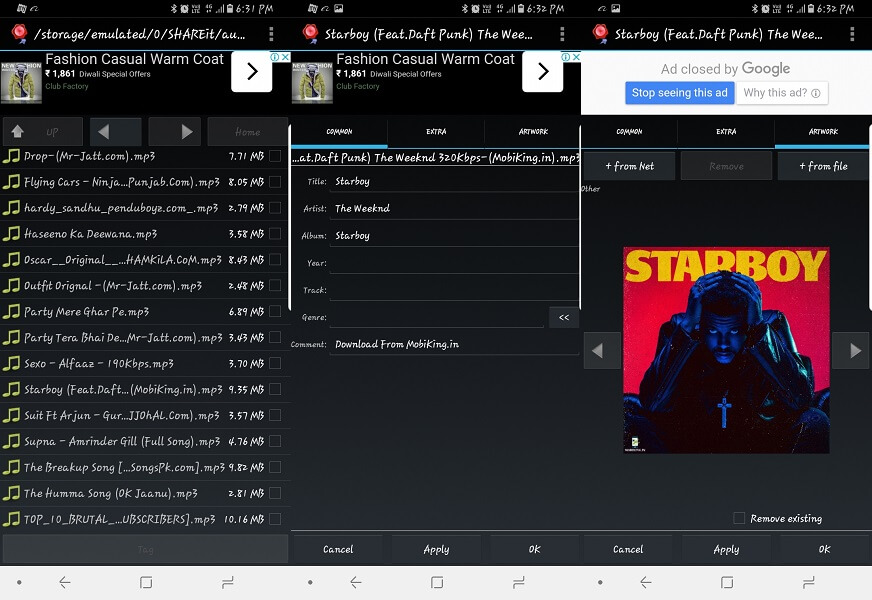Tap the music note icon for Haseeno Ka Deewana.mp3

[x=11, y=234]
